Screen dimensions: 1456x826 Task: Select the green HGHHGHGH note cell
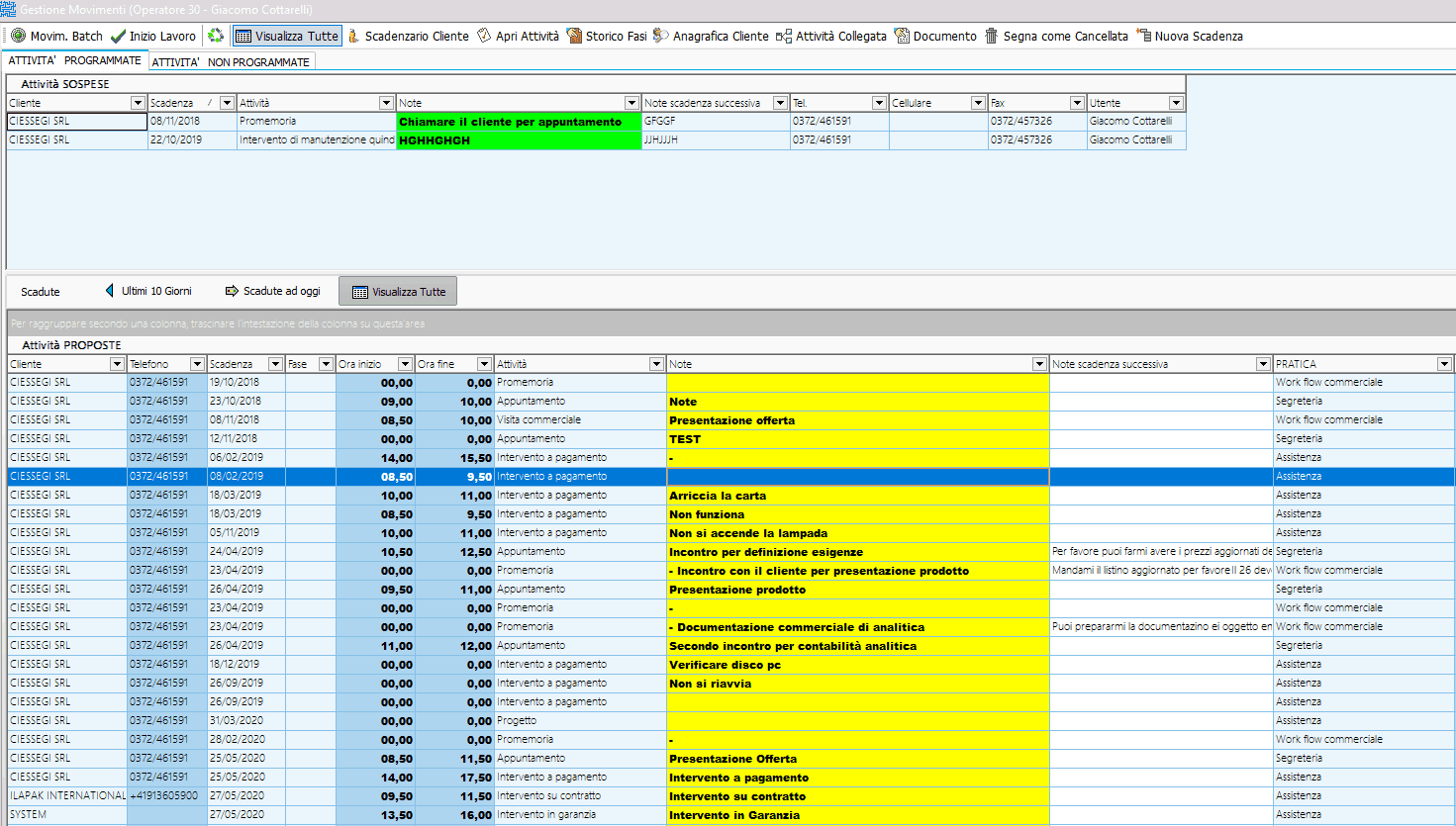coord(519,140)
